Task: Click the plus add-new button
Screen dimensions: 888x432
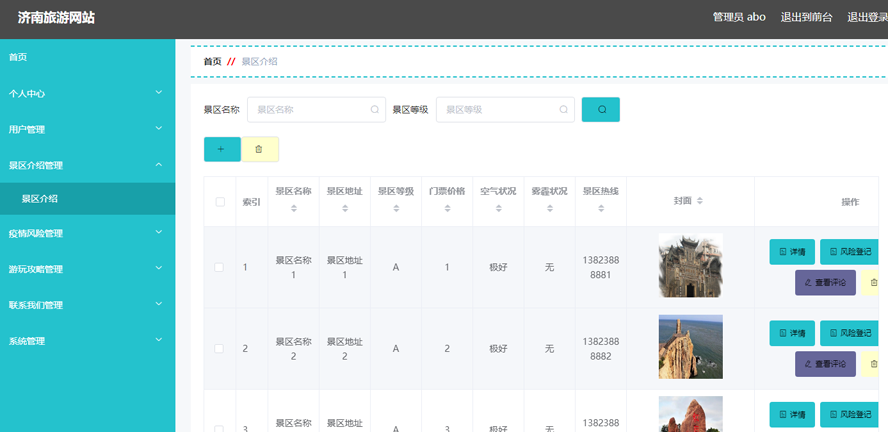Action: (x=221, y=149)
